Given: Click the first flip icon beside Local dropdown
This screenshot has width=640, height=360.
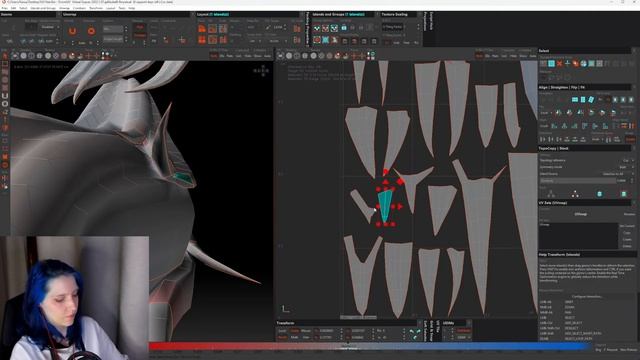Looking at the screenshot, I should click(x=558, y=113).
